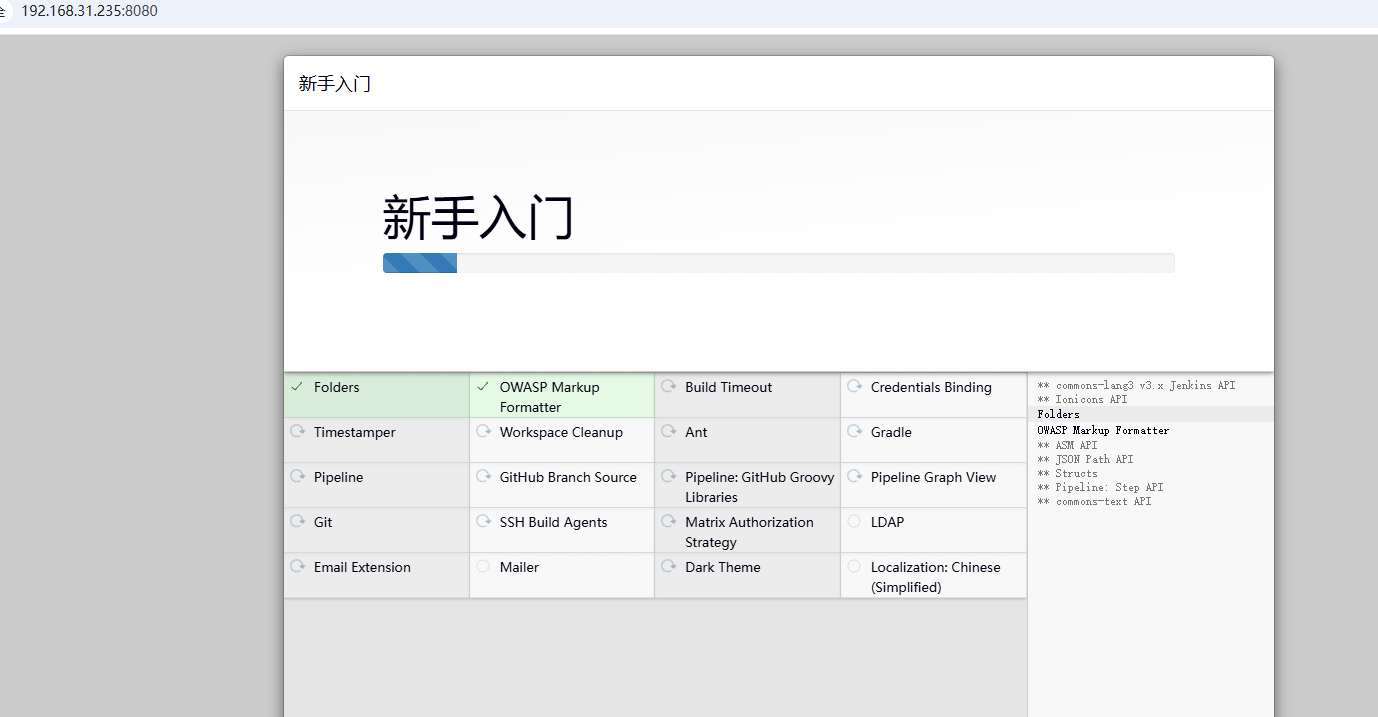Click the Localization: Chinese (Simplified) name
This screenshot has width=1378, height=717.
click(935, 577)
